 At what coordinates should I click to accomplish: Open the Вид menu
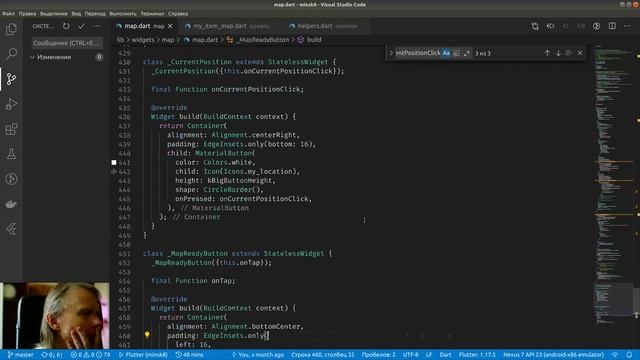[x=76, y=13]
